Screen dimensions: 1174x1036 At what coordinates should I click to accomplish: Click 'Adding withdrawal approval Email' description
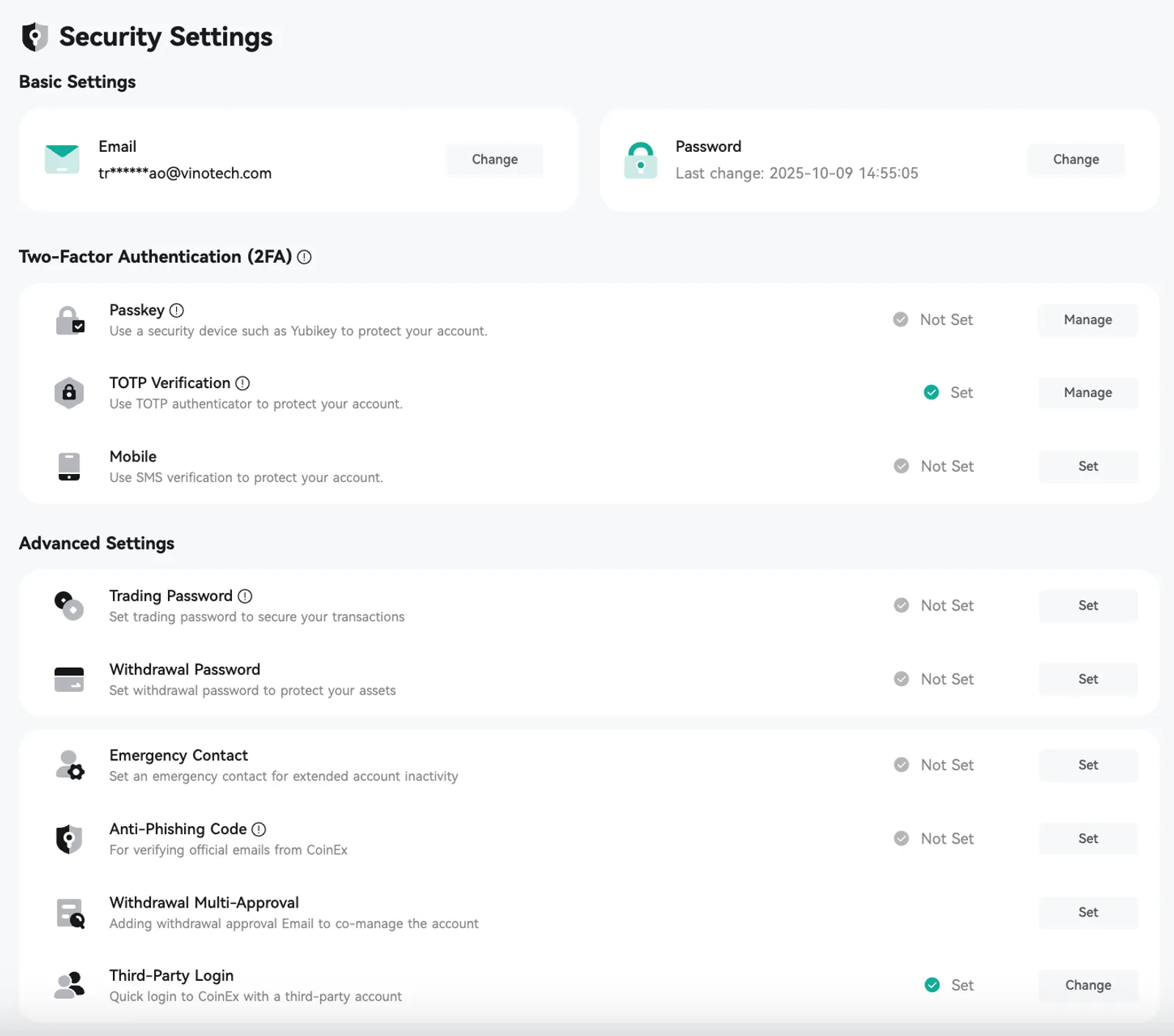[293, 924]
